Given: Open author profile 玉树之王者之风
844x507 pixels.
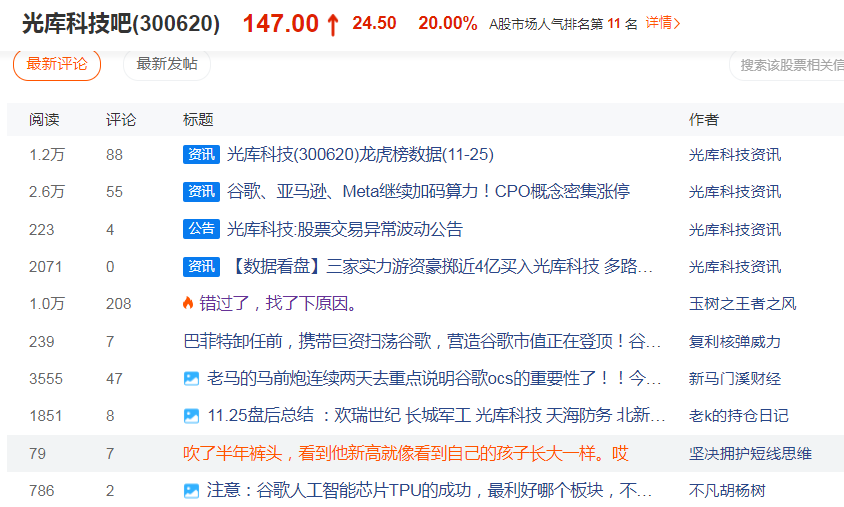Looking at the screenshot, I should [x=742, y=304].
